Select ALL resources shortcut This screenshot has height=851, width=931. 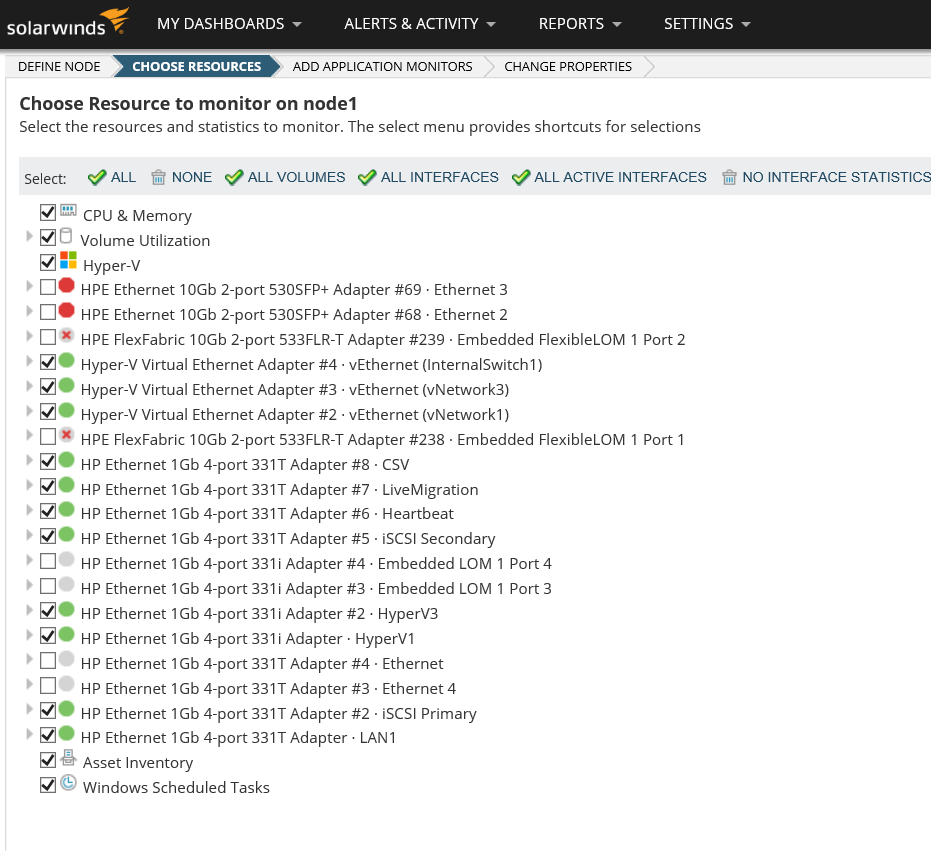pos(112,177)
